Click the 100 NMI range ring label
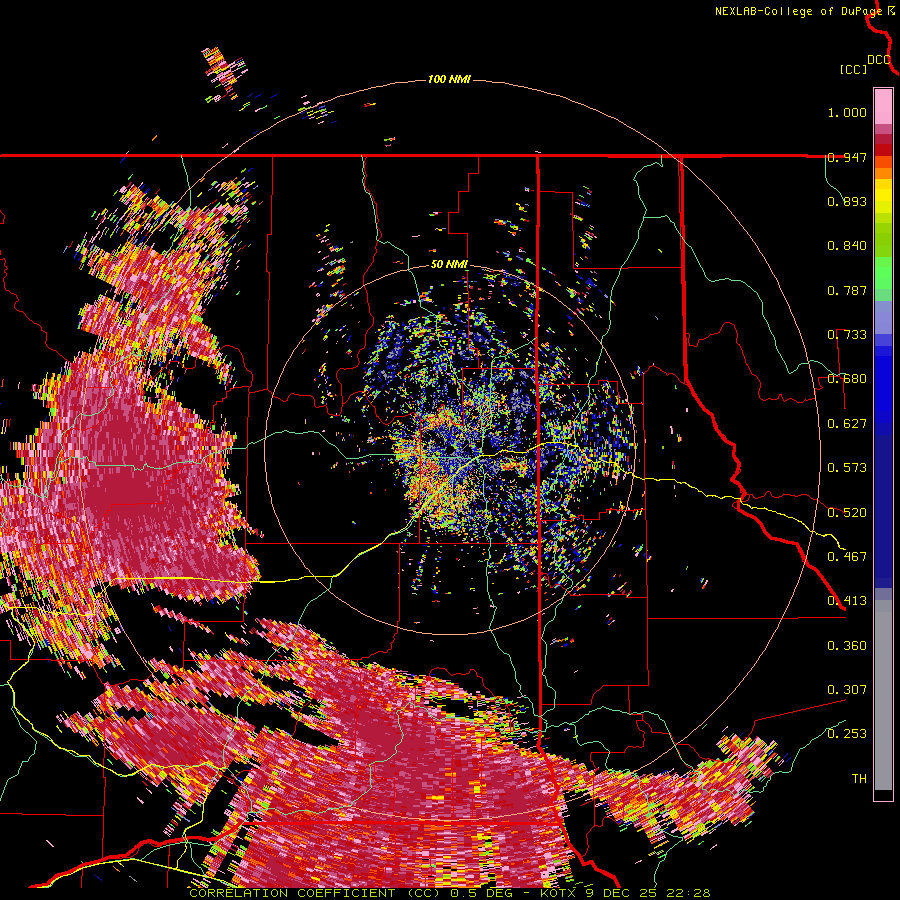 [449, 79]
